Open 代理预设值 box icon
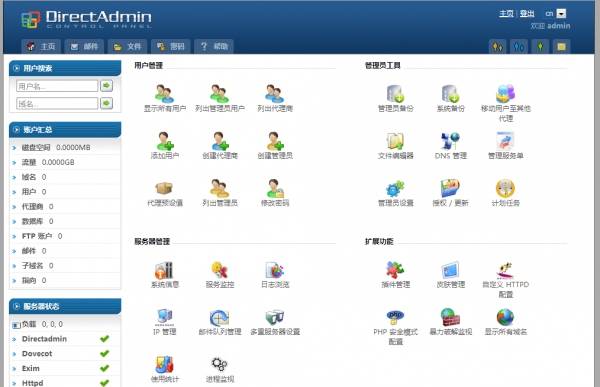 pos(165,188)
